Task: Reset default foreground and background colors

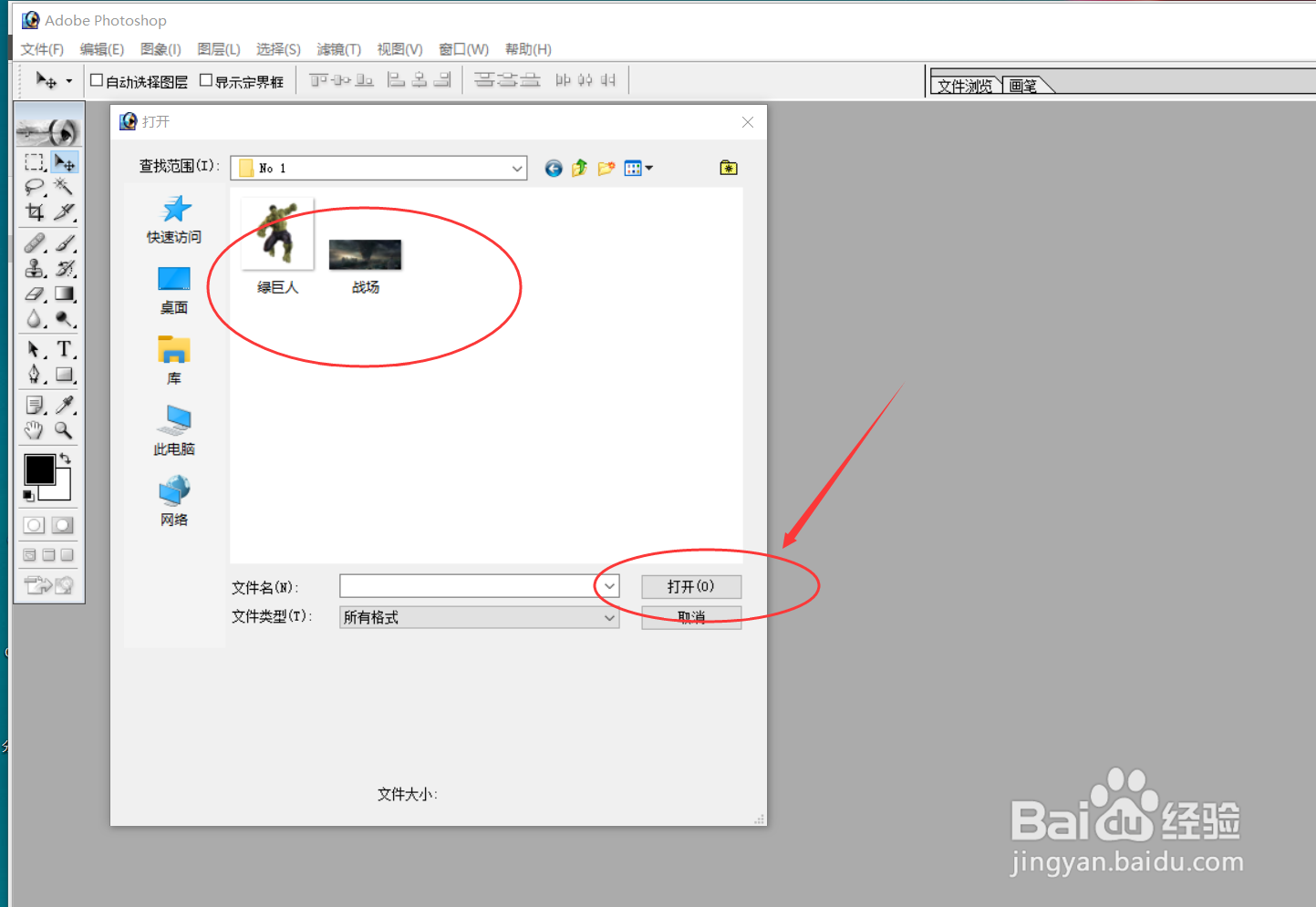Action: tap(28, 496)
